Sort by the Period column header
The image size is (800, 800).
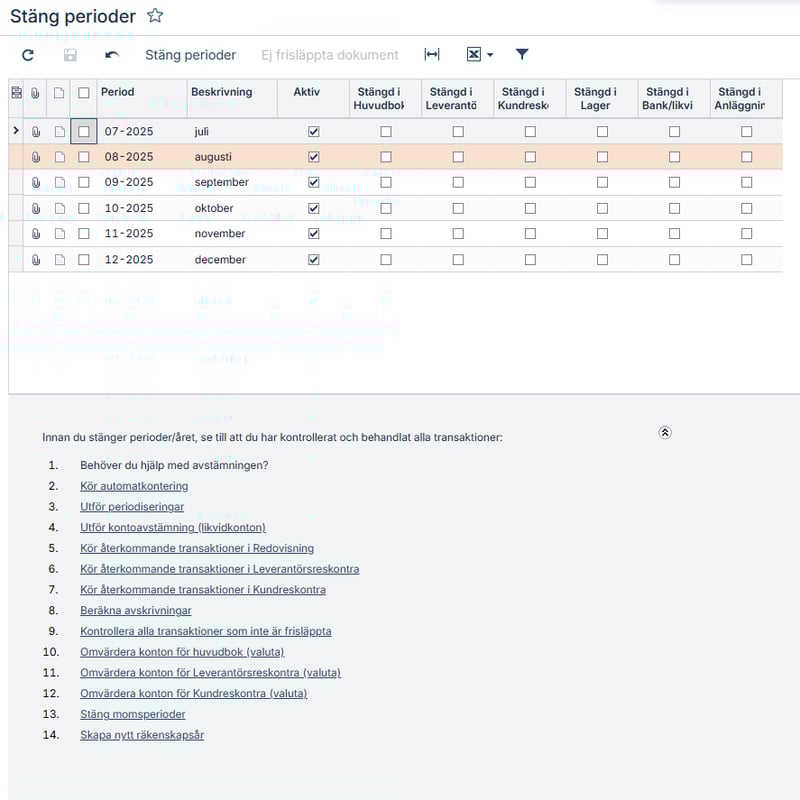point(118,92)
